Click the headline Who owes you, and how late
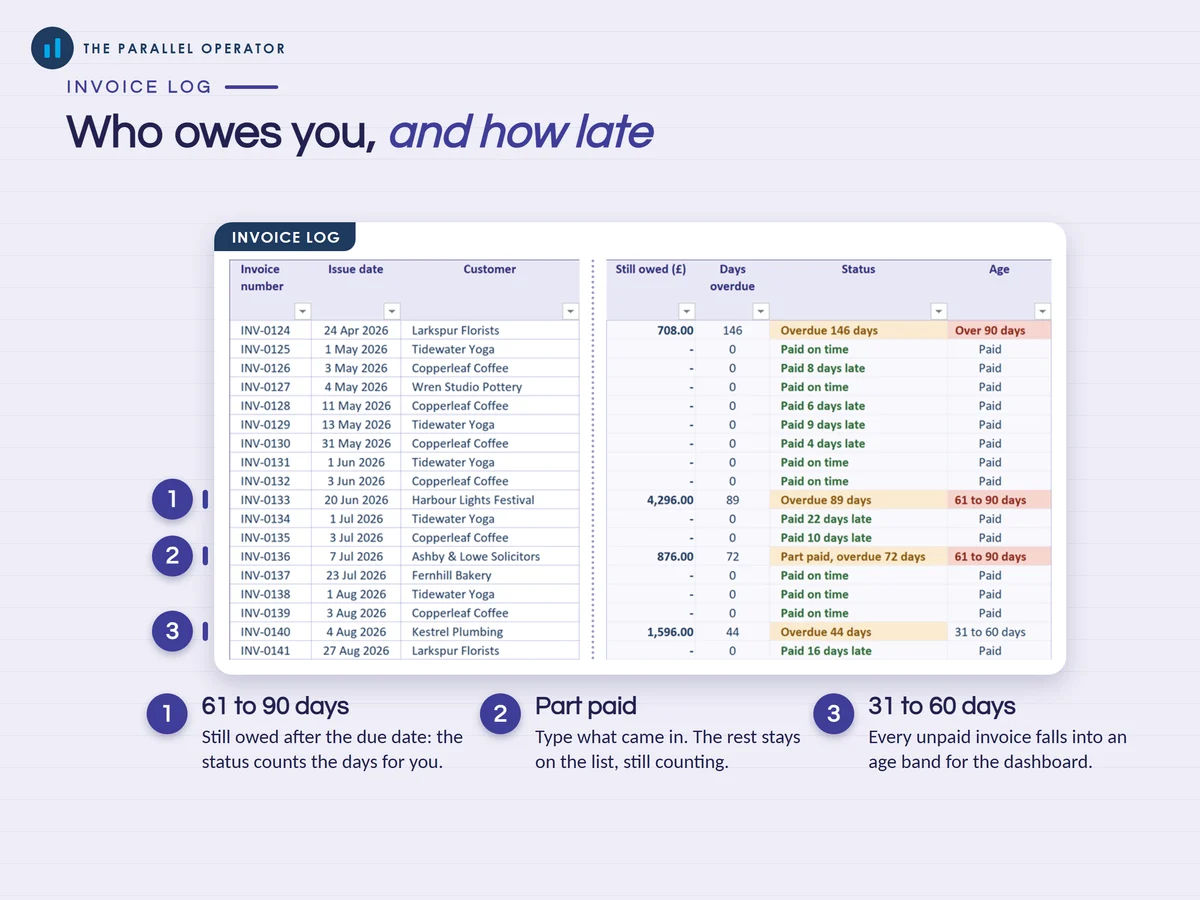The height and width of the screenshot is (900, 1200). (x=360, y=131)
